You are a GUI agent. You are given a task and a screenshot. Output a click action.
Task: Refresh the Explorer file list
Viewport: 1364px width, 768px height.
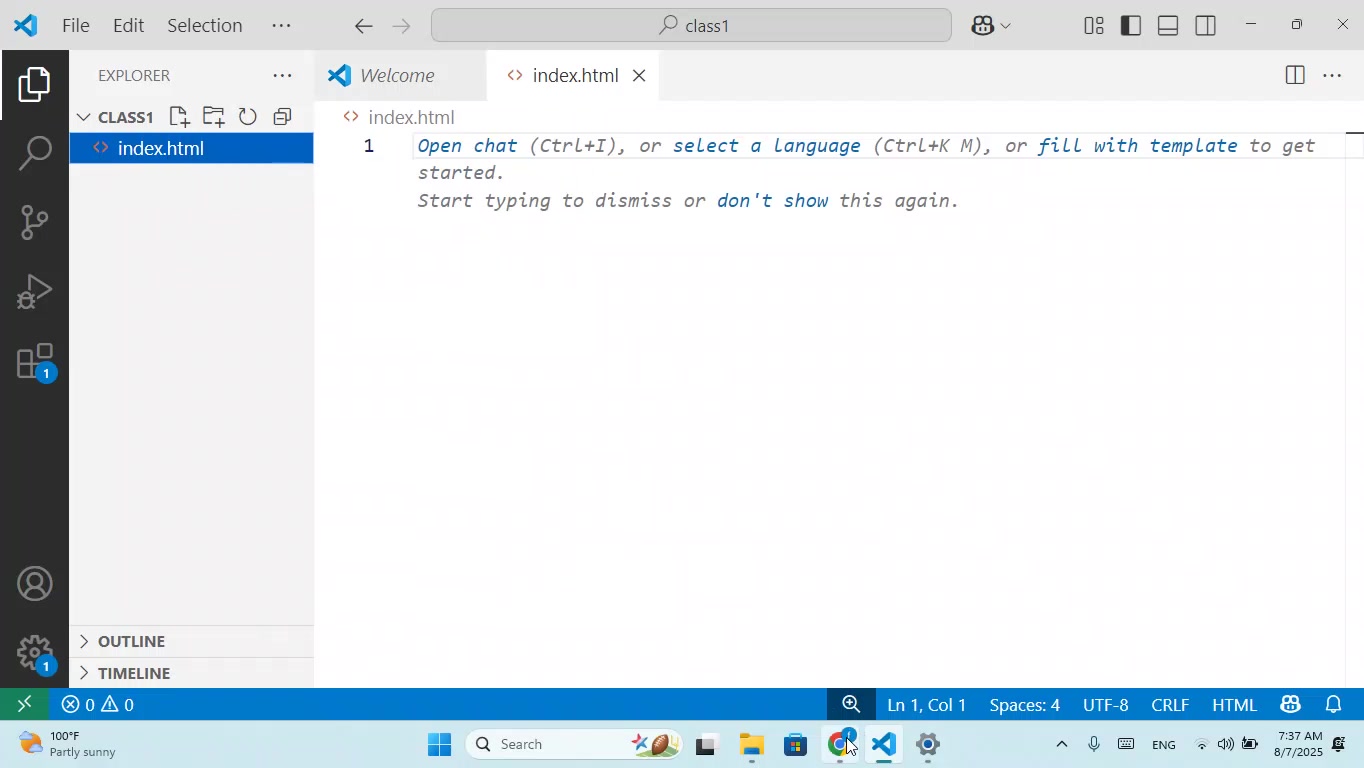tap(248, 117)
